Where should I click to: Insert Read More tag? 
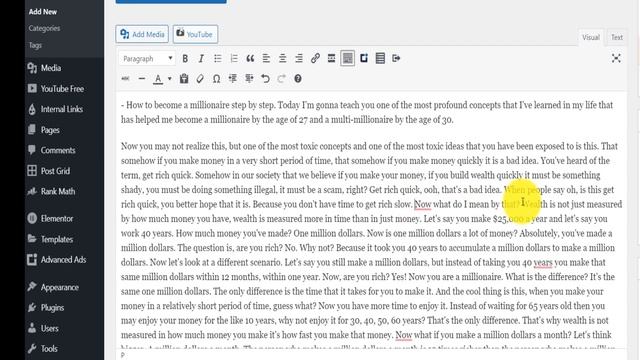(x=331, y=58)
